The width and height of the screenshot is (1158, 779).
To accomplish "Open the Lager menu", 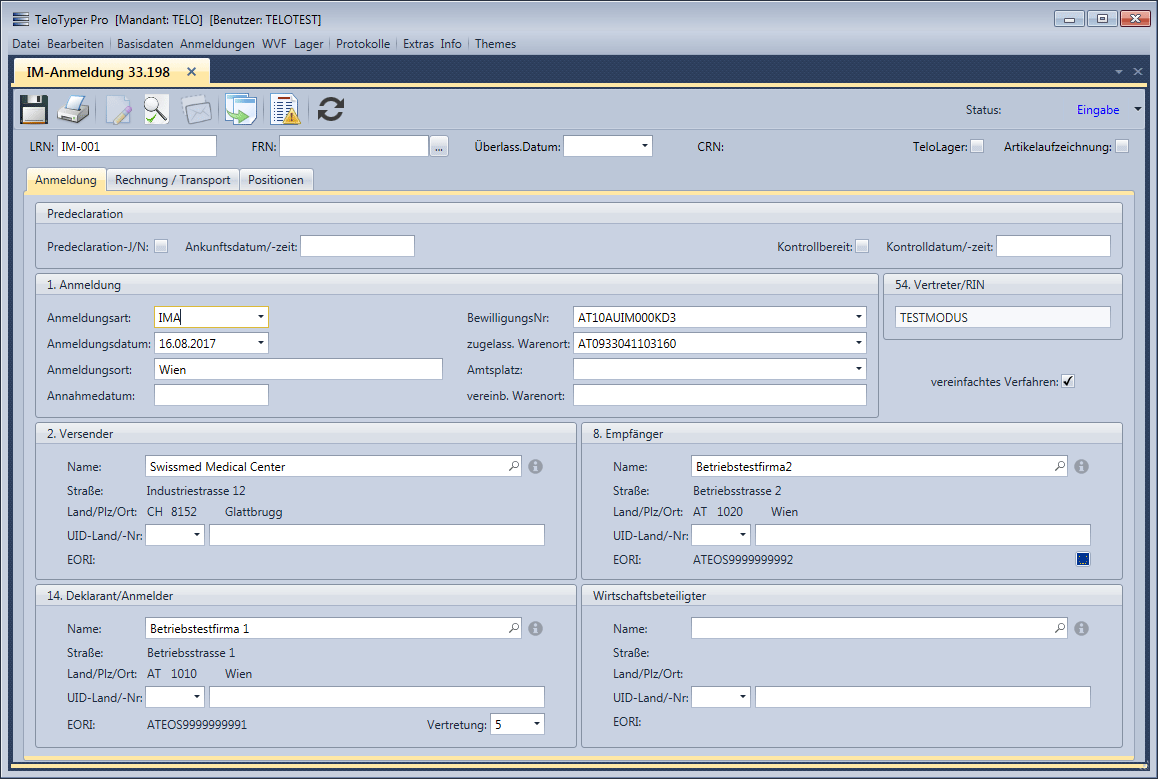I will [x=309, y=44].
